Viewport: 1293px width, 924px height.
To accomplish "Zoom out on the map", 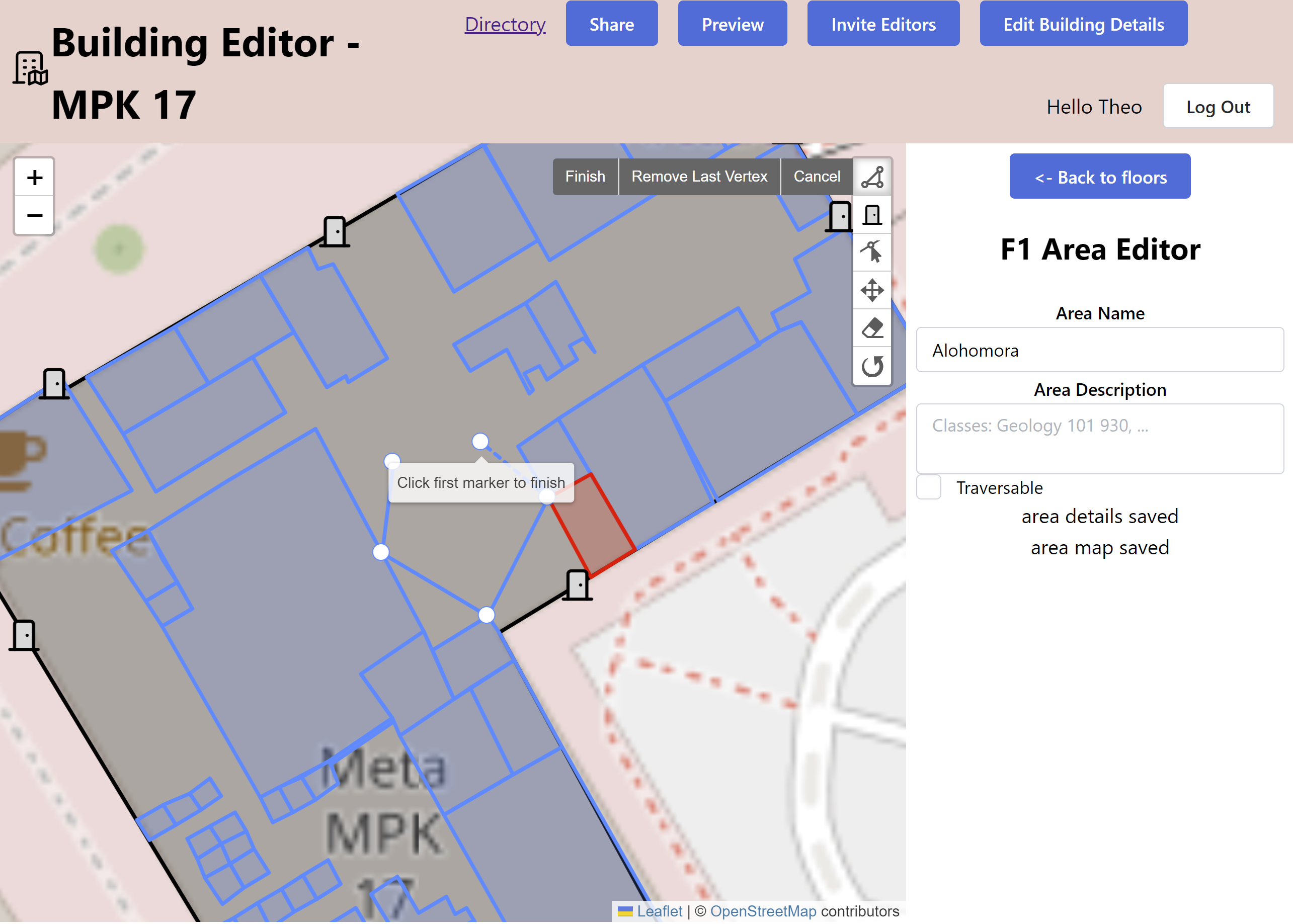I will (x=35, y=216).
